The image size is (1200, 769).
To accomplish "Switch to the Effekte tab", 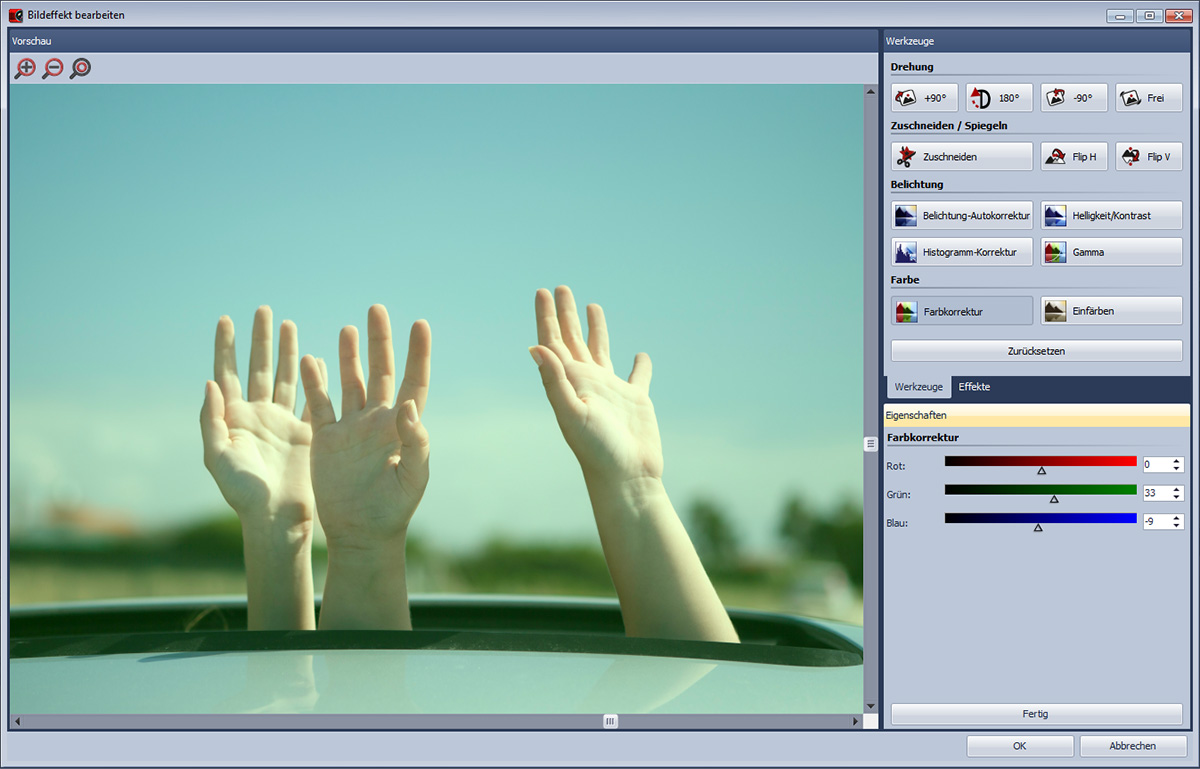I will [x=974, y=387].
